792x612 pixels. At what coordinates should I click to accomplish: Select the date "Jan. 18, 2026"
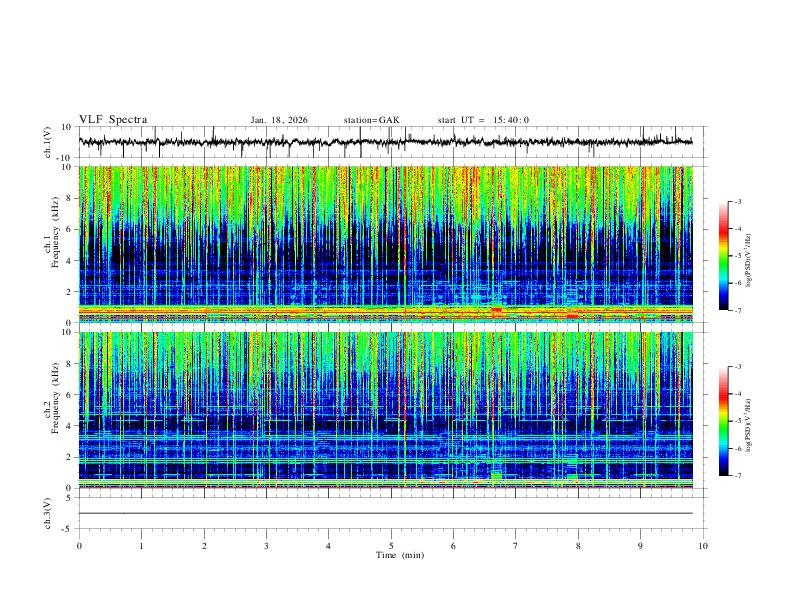click(x=279, y=120)
